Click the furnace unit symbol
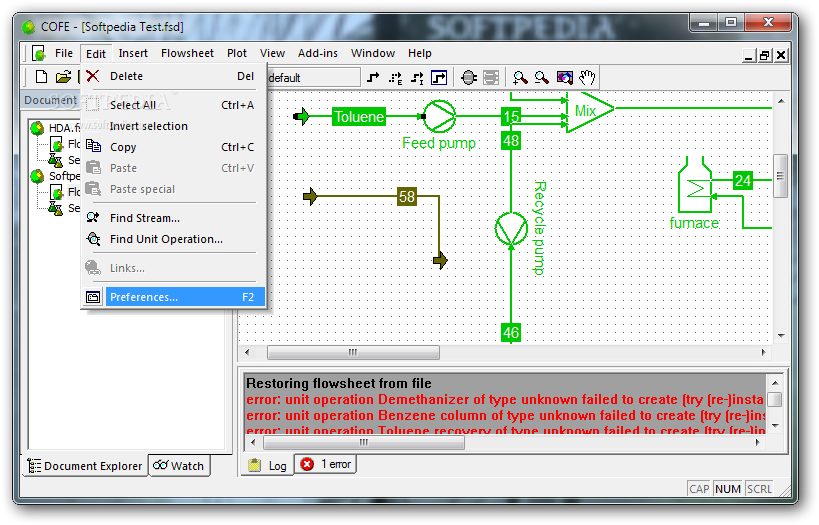 695,184
